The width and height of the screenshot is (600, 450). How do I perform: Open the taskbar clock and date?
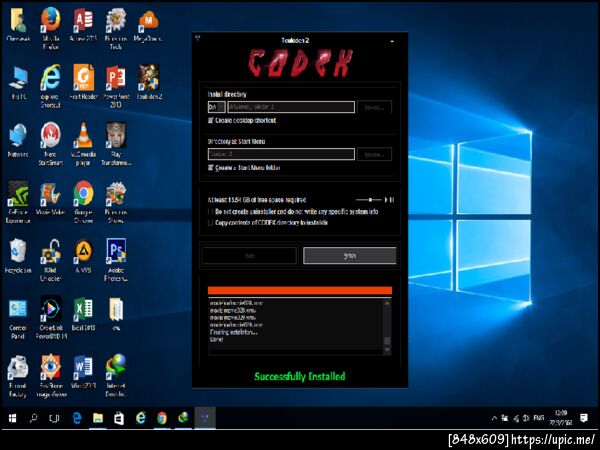561,418
